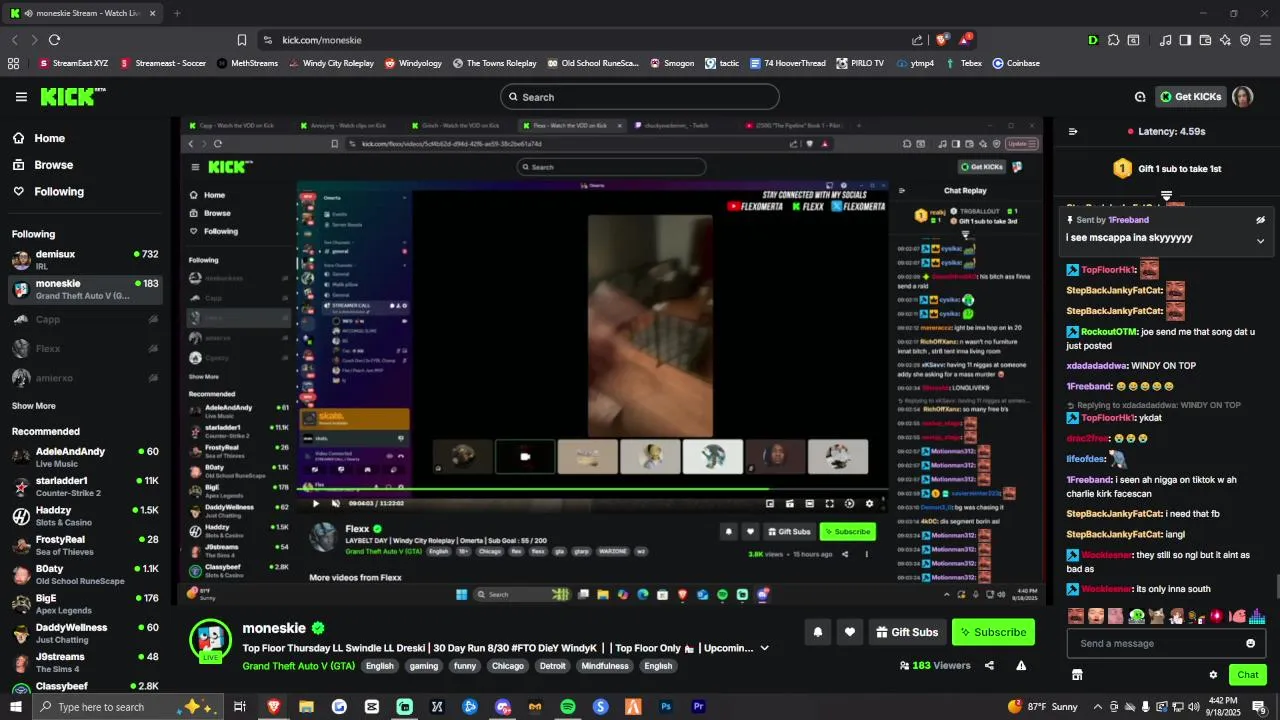Open a new browser tab
The width and height of the screenshot is (1280, 720).
click(177, 13)
